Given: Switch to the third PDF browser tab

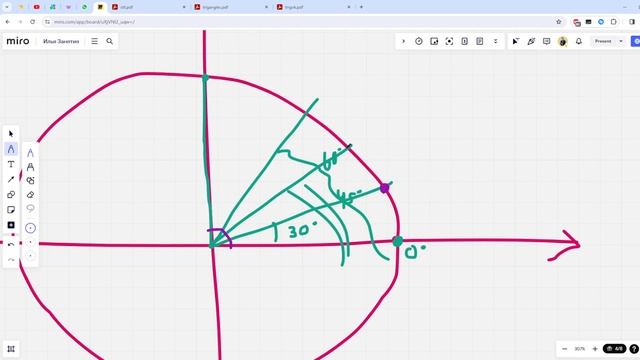Looking at the screenshot, I should coord(314,7).
